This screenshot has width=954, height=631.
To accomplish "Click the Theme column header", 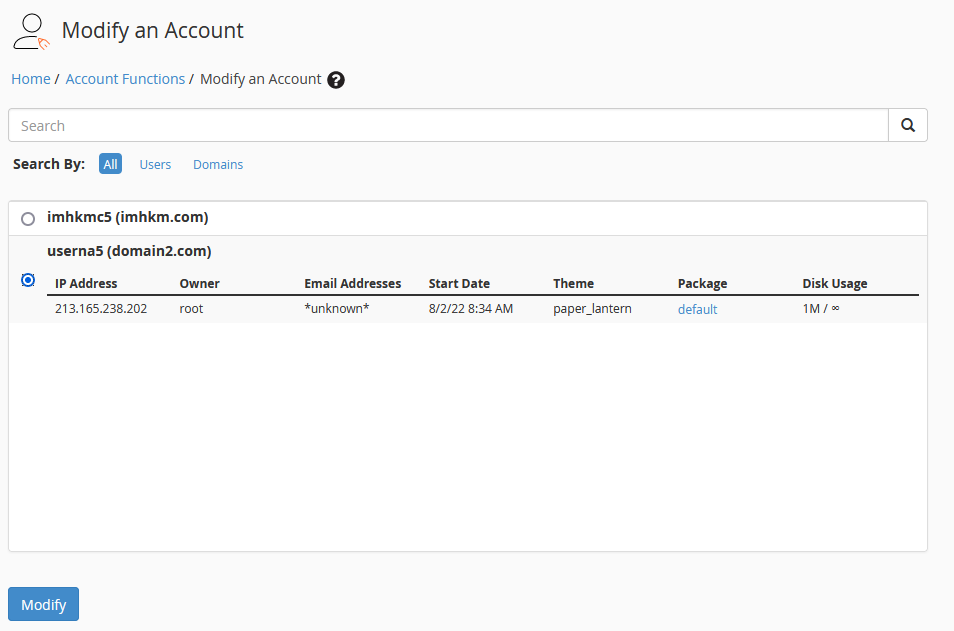I will click(x=573, y=283).
